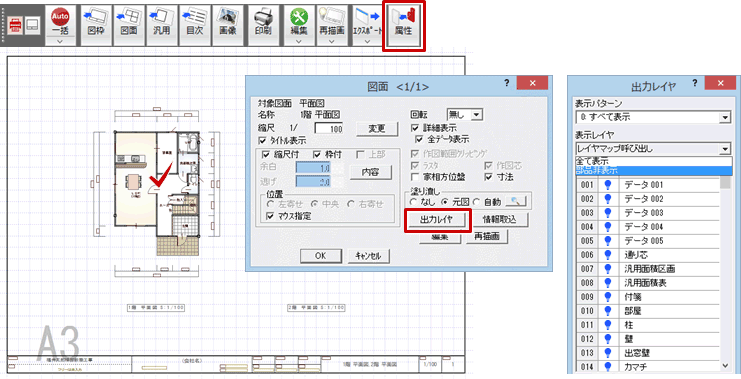Confirm the dialog with OK
Viewport: 741px width, 379px height.
point(321,256)
